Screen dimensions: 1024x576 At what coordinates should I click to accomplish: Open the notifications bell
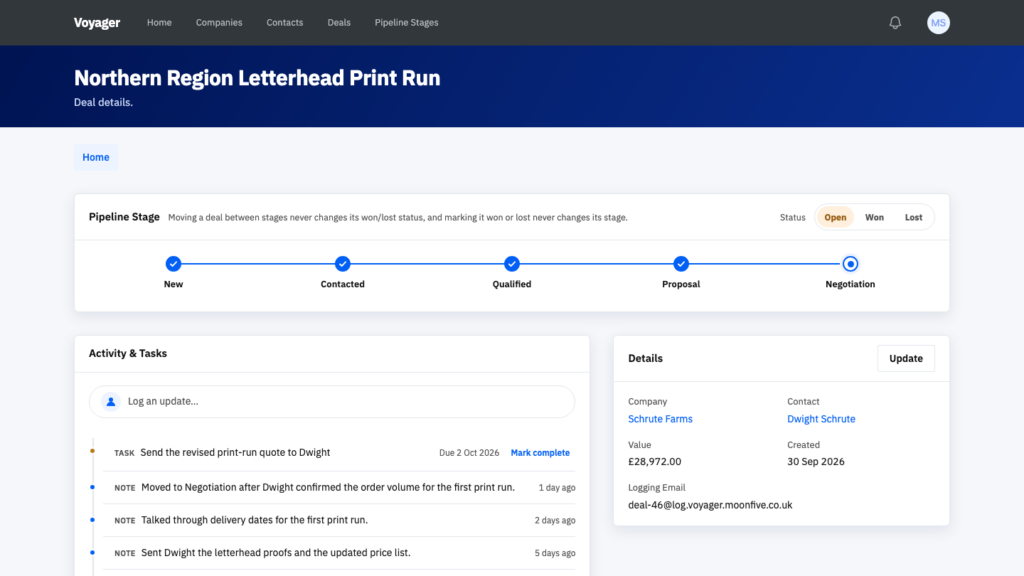[895, 23]
